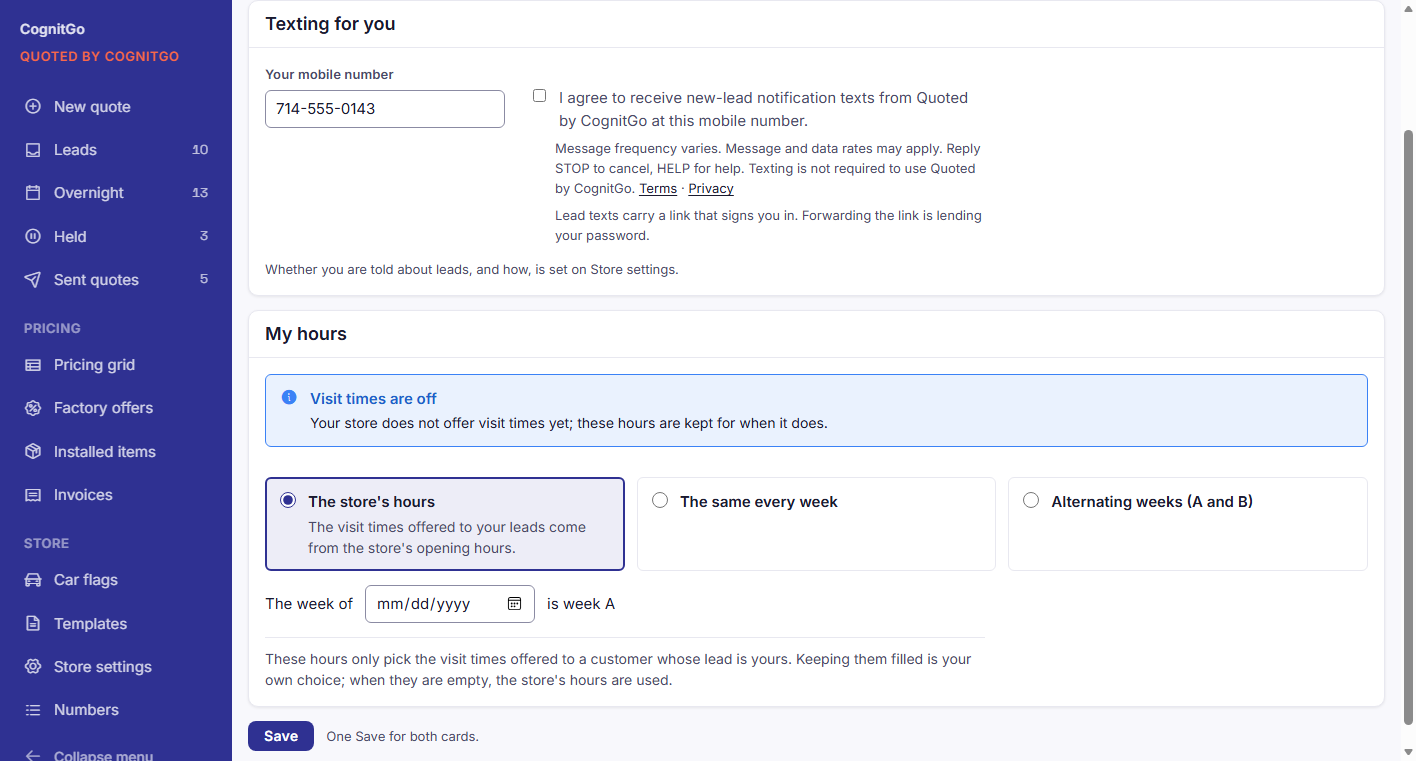Viewport: 1416px width, 761px height.
Task: Click the Sent quotes paper-plane icon
Action: 33,280
